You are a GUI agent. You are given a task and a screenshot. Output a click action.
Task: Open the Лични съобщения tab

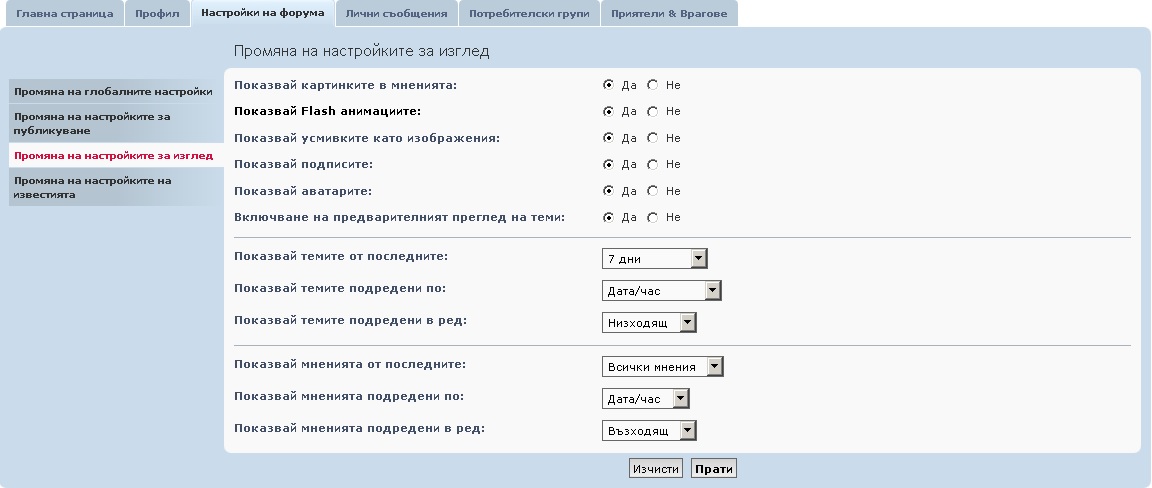(397, 14)
